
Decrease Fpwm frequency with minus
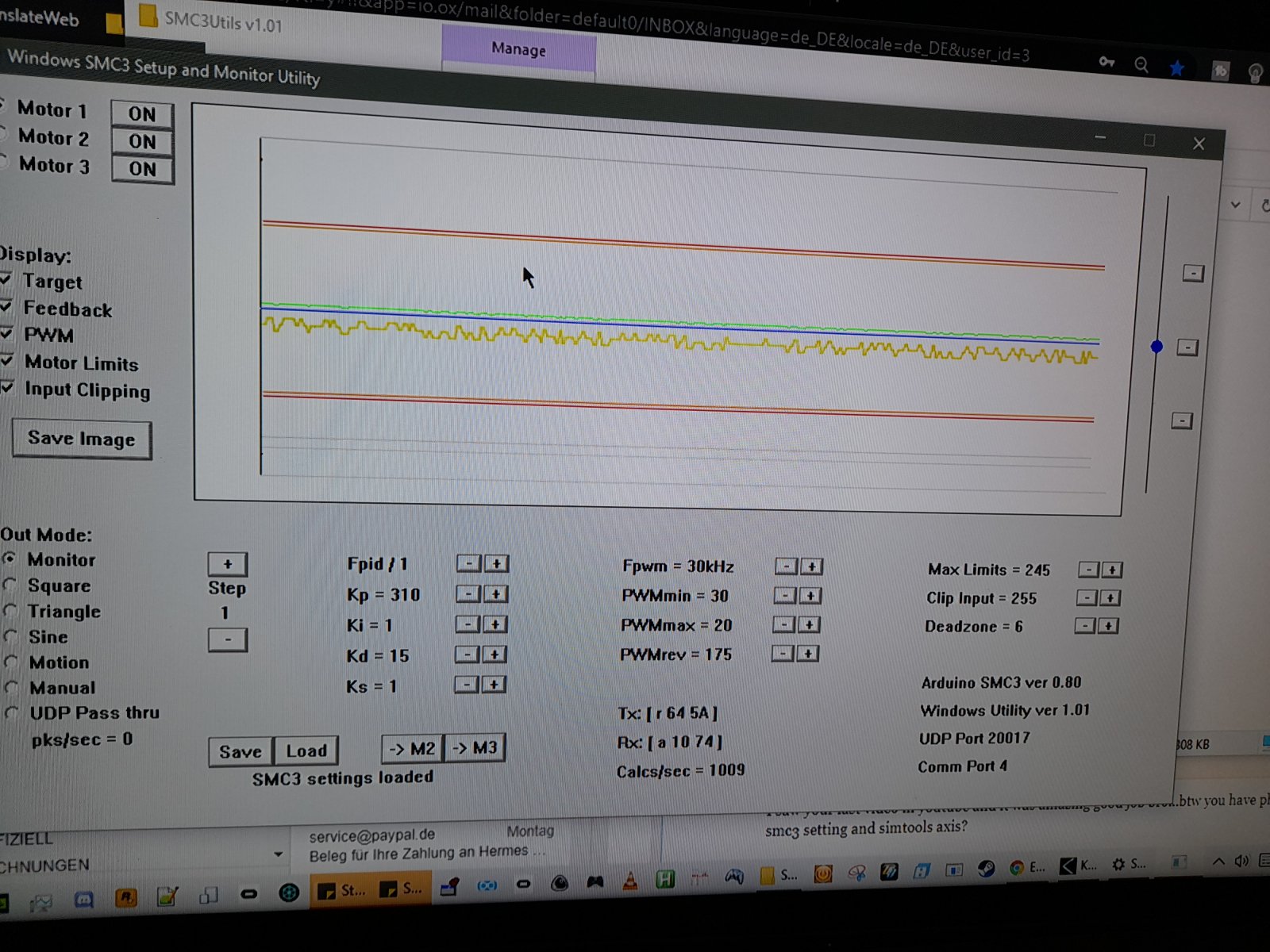[786, 566]
